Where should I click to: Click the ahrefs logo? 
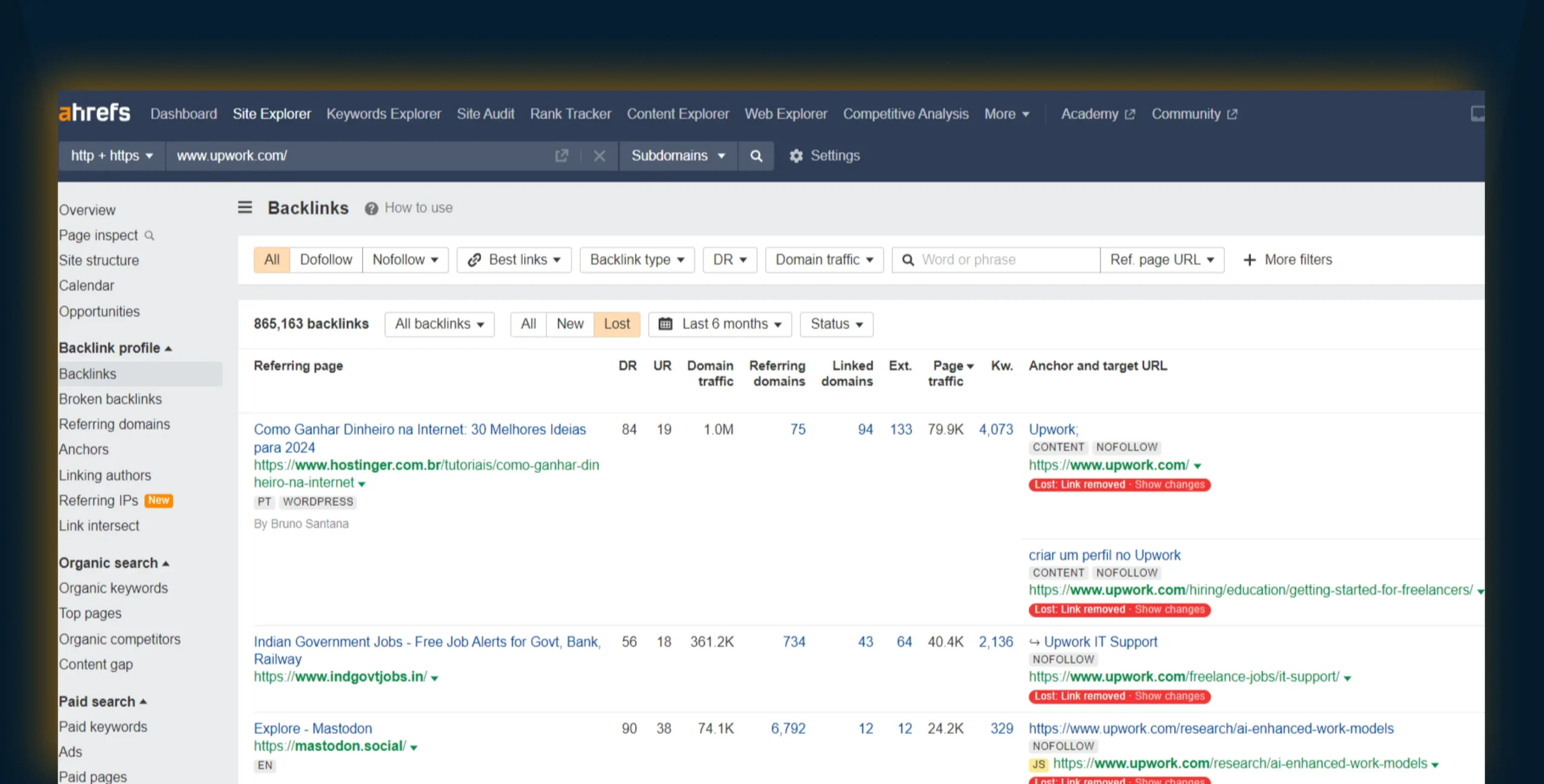95,113
